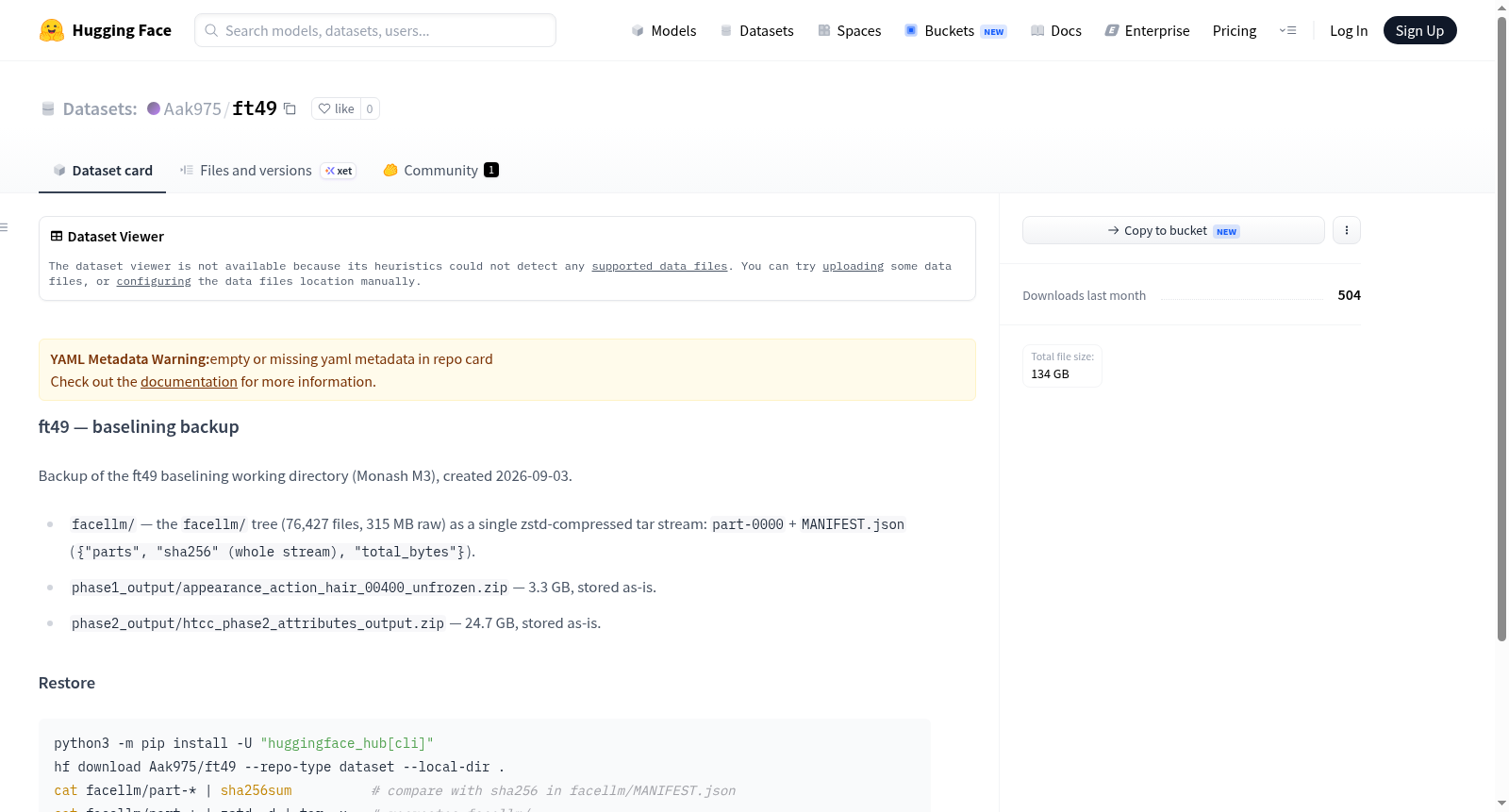The height and width of the screenshot is (812, 1509).
Task: Click the xet storage badge
Action: [x=339, y=171]
